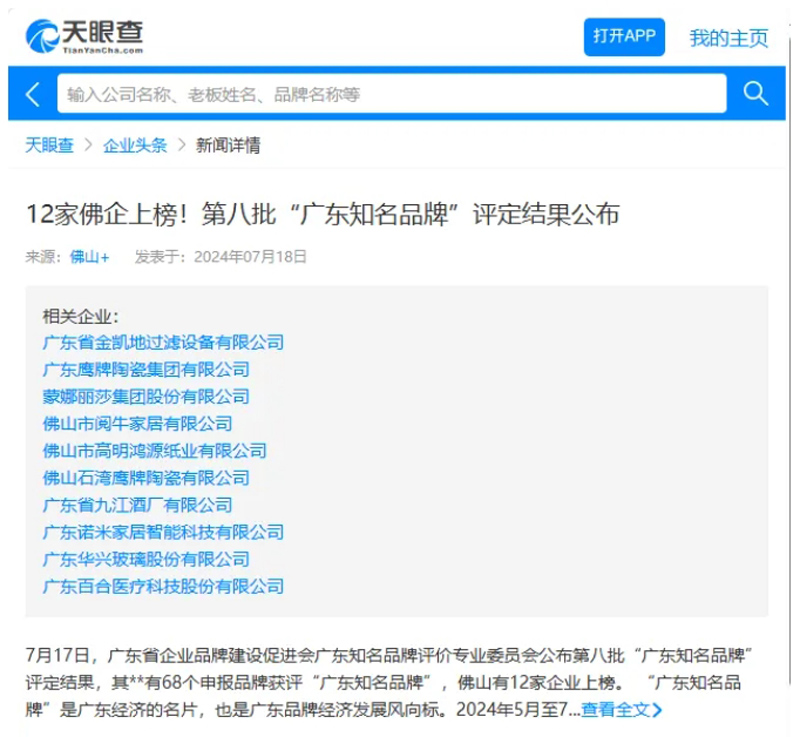Open source link 佛山+
This screenshot has width=800, height=737.
pos(90,257)
